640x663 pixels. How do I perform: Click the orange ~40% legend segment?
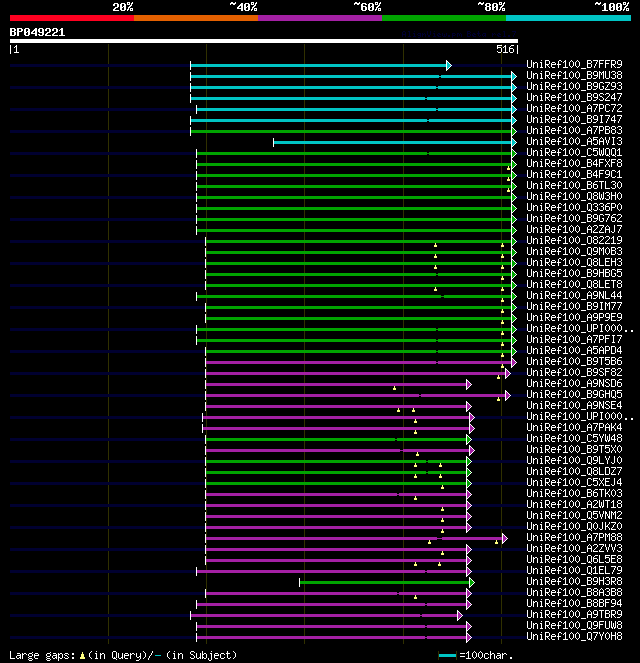[196, 18]
